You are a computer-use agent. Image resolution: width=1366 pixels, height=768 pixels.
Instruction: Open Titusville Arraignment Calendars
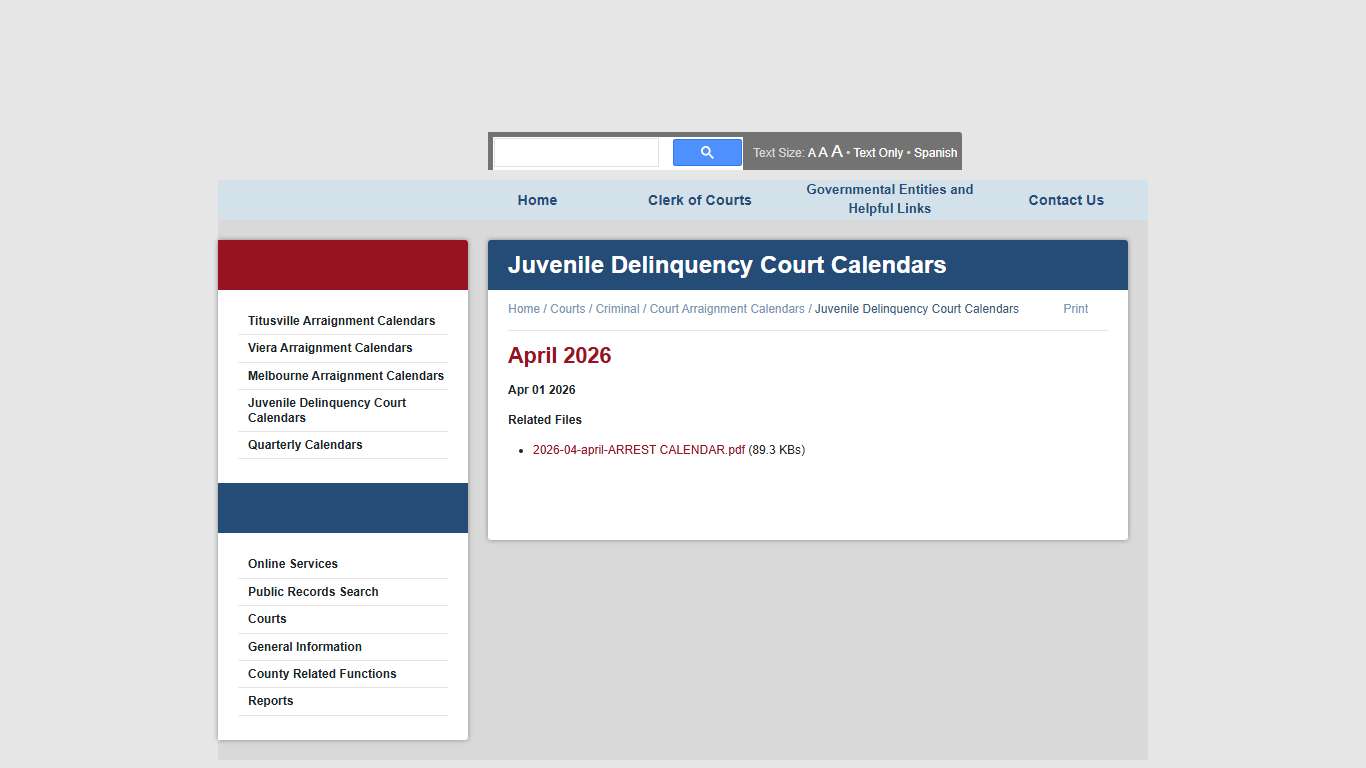point(341,320)
